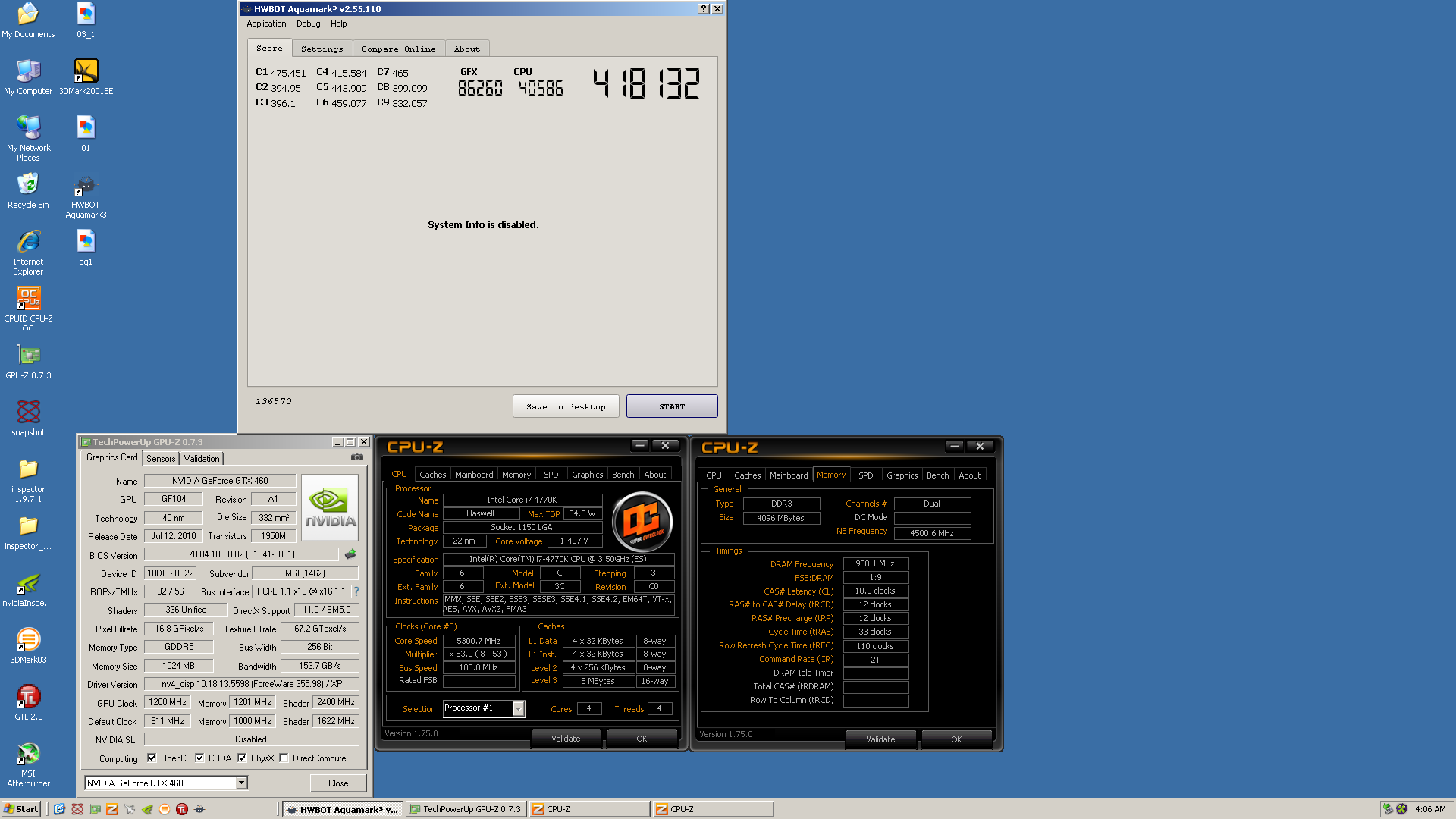Click the 3DMark03 orange quick launch icon
This screenshot has height=819, width=1456.
point(165,809)
